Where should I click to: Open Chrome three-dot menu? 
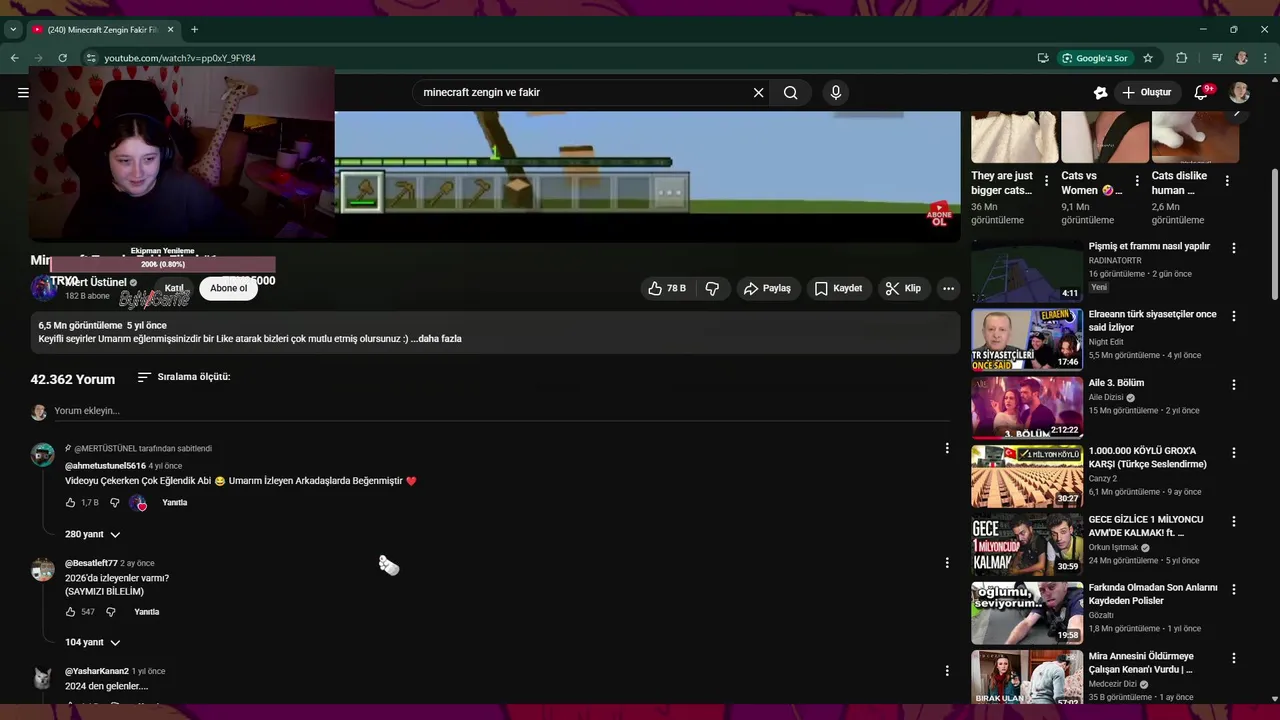1265,58
